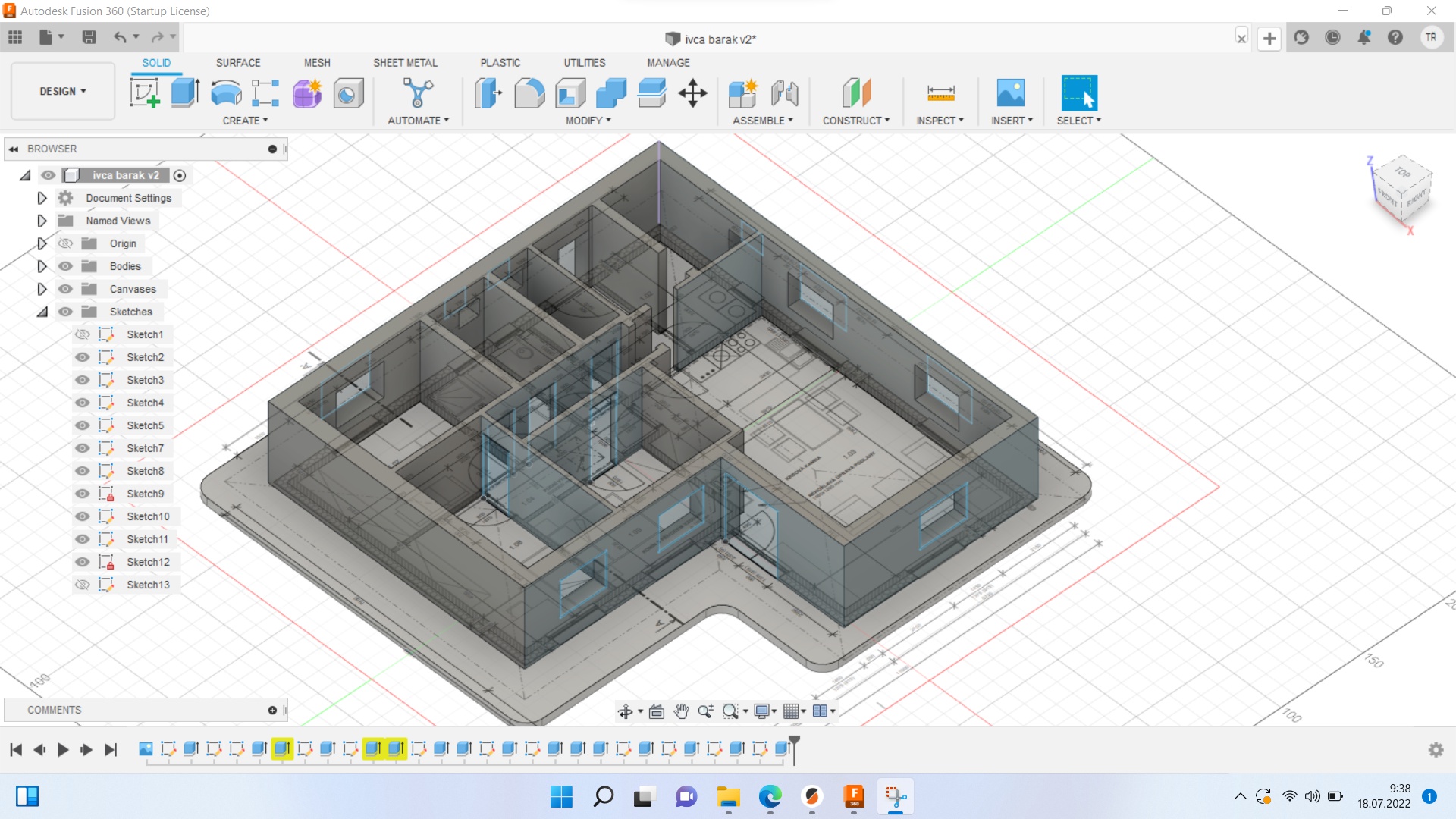Jump to timeline beginning
Viewport: 1456px width, 819px height.
(15, 750)
